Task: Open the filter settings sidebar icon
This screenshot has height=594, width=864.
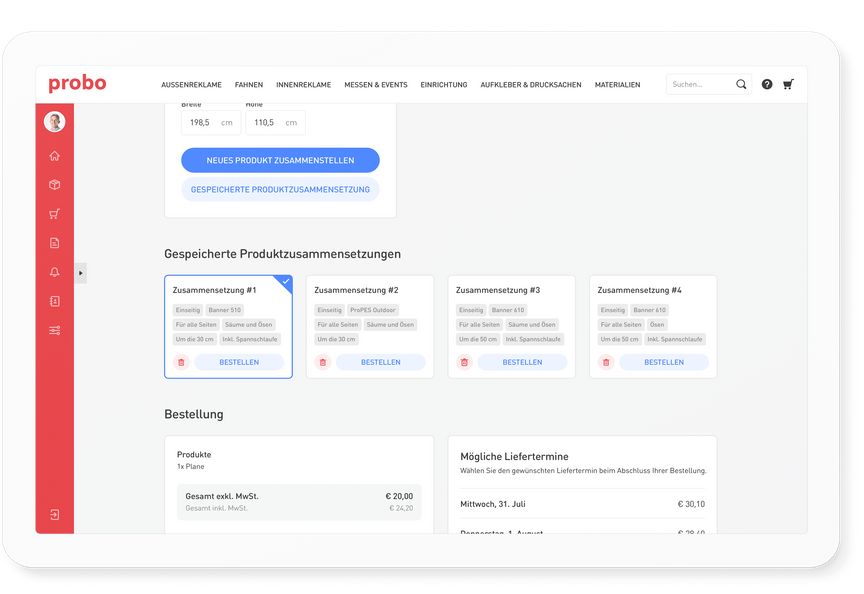Action: pyautogui.click(x=54, y=329)
